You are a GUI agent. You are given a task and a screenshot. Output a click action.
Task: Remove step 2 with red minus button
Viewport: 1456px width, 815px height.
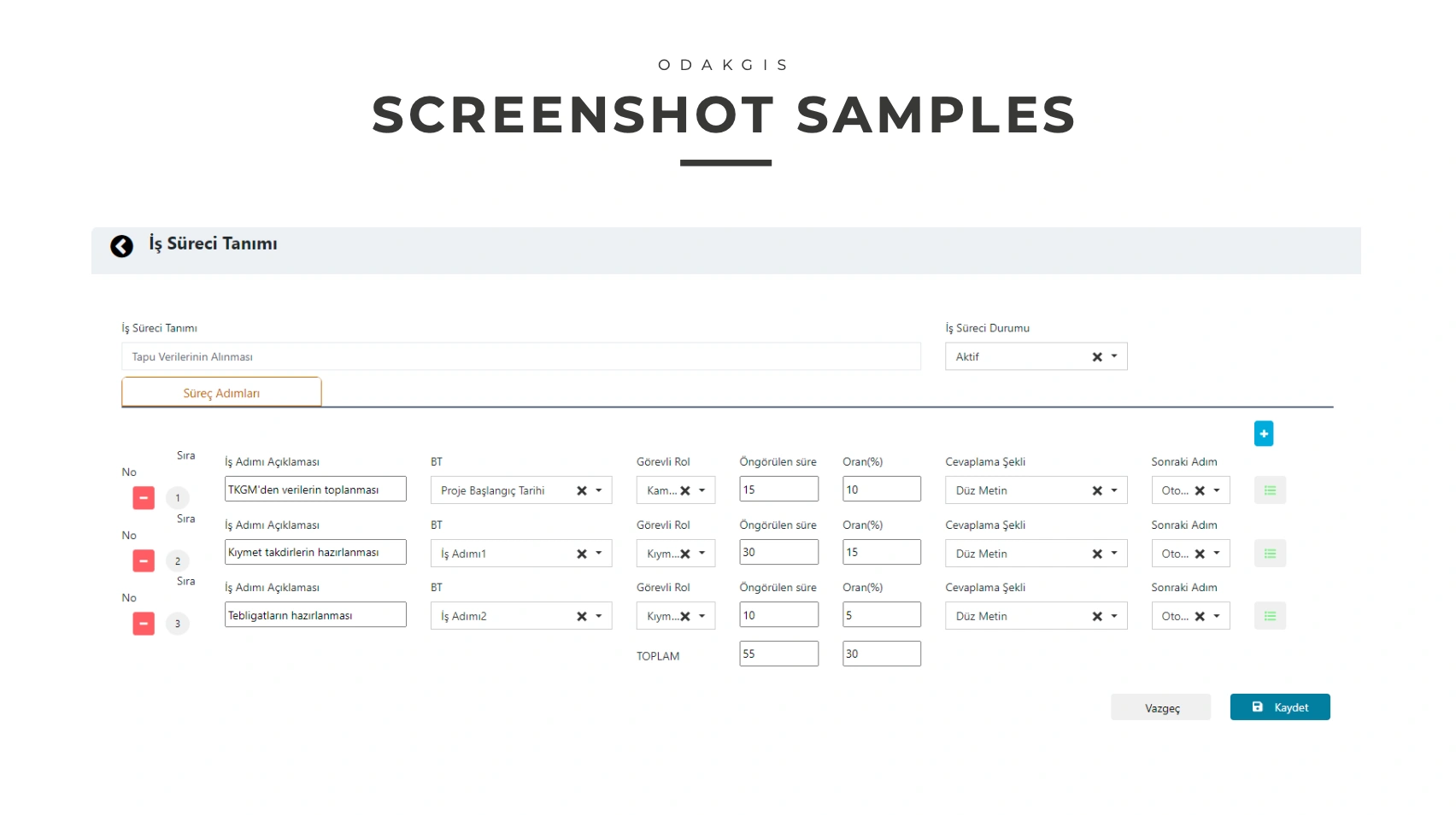[x=144, y=561]
